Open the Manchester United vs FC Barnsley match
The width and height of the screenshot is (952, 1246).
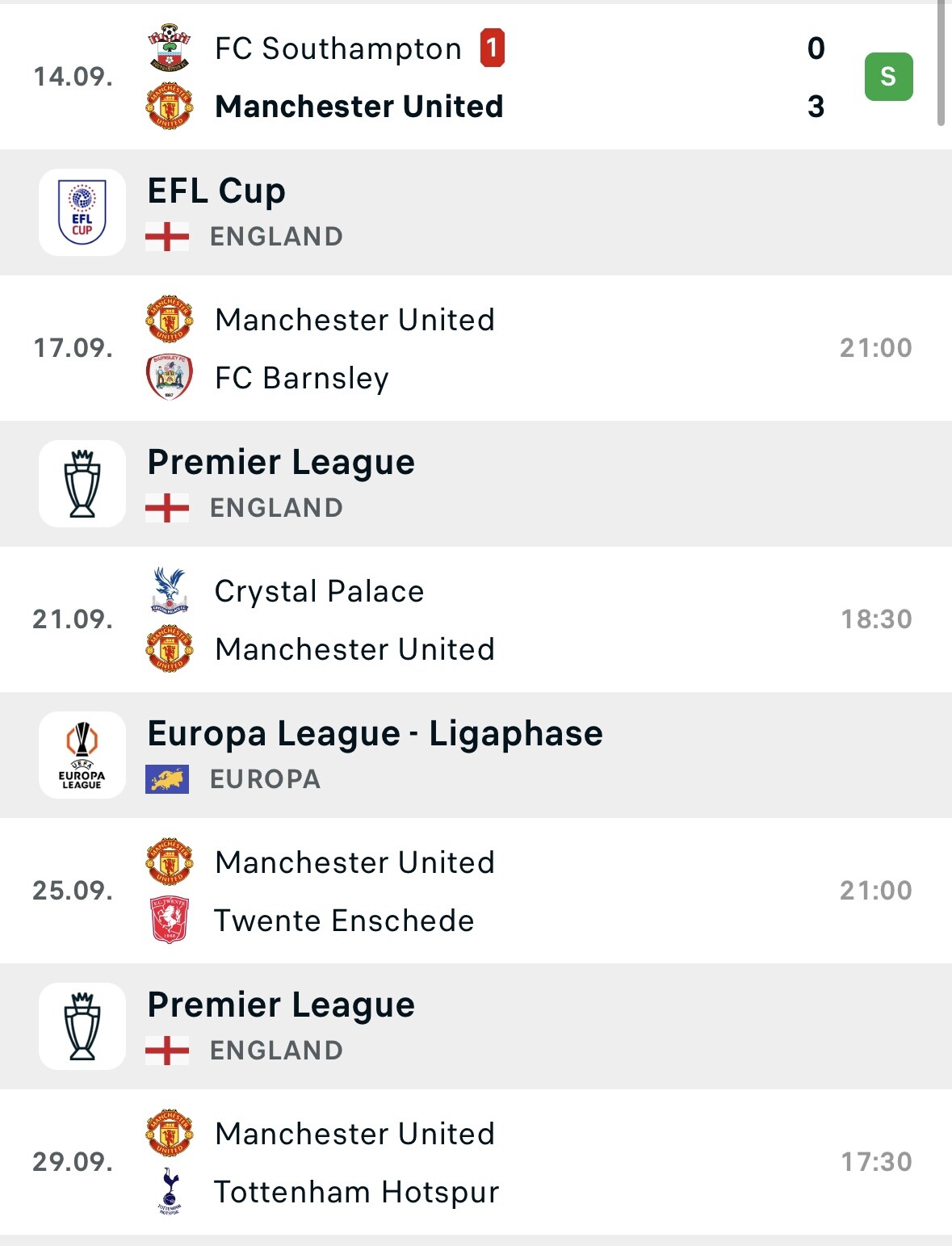pyautogui.click(x=476, y=348)
